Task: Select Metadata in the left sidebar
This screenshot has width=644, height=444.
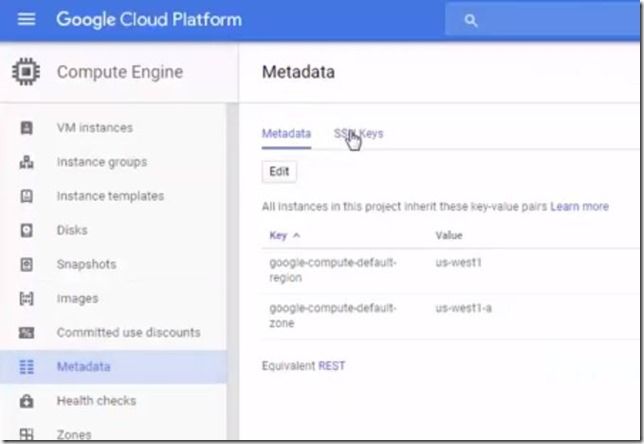Action: point(83,367)
